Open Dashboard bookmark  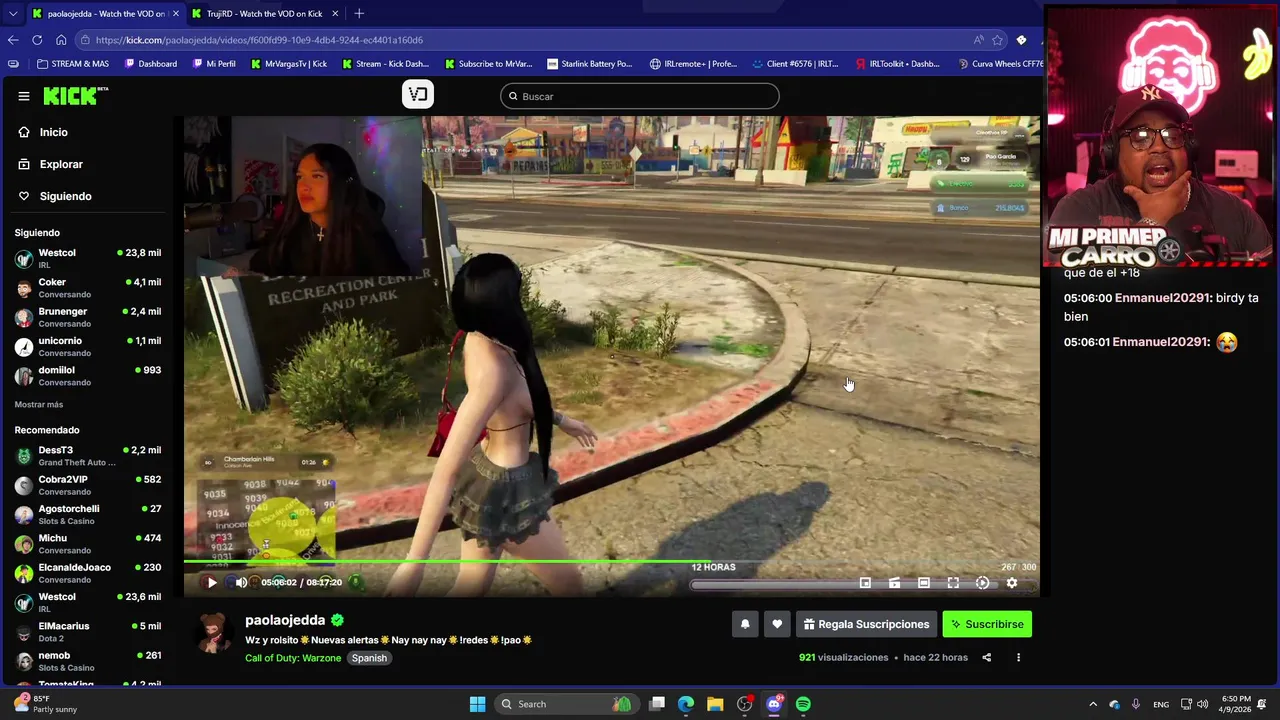tap(151, 64)
